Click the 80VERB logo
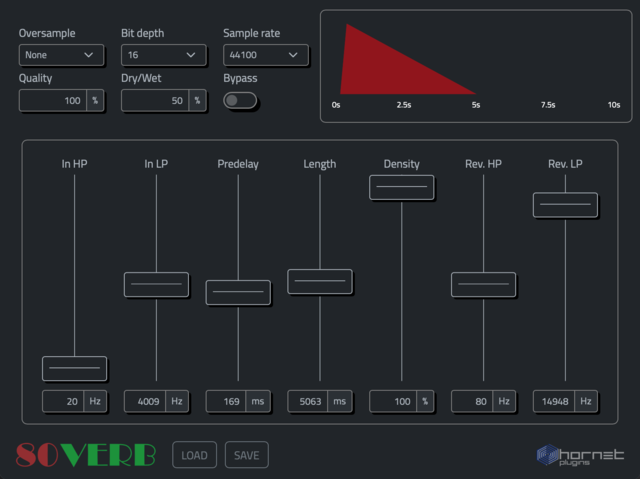Image resolution: width=640 pixels, height=479 pixels. coord(86,455)
